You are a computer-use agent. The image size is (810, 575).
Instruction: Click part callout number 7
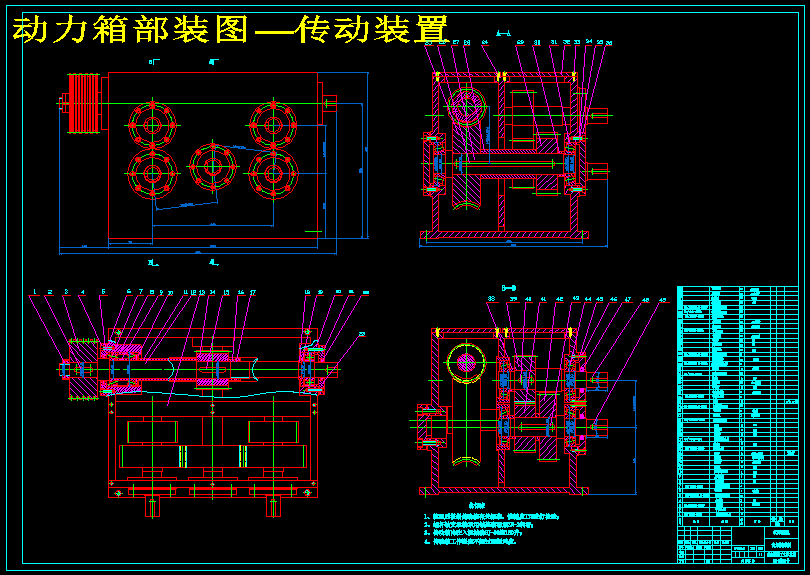point(141,292)
